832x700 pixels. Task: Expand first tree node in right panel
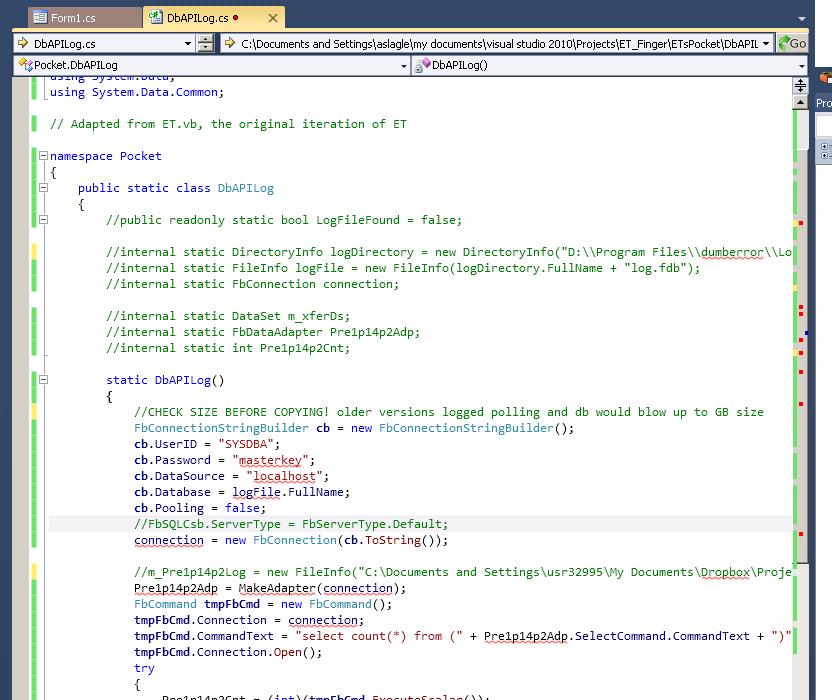click(824, 146)
